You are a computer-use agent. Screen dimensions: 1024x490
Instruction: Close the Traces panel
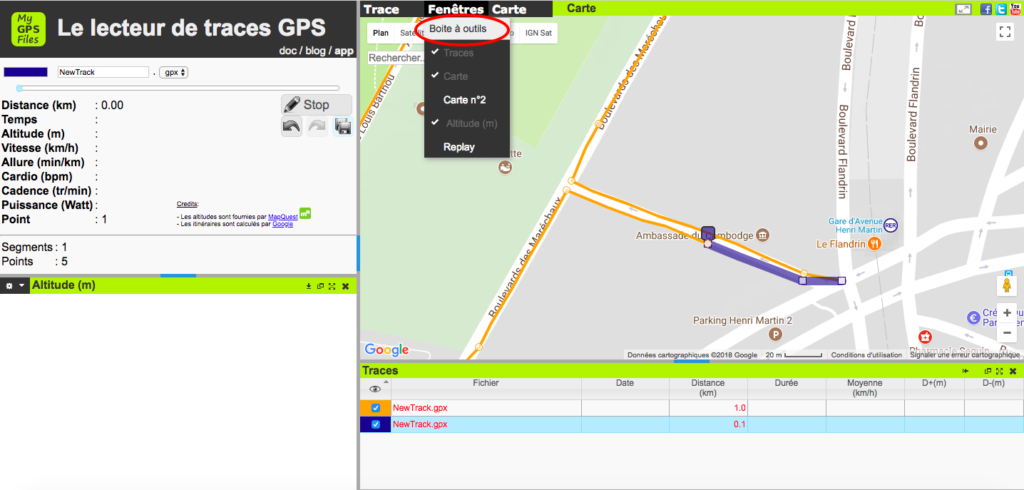click(1013, 371)
